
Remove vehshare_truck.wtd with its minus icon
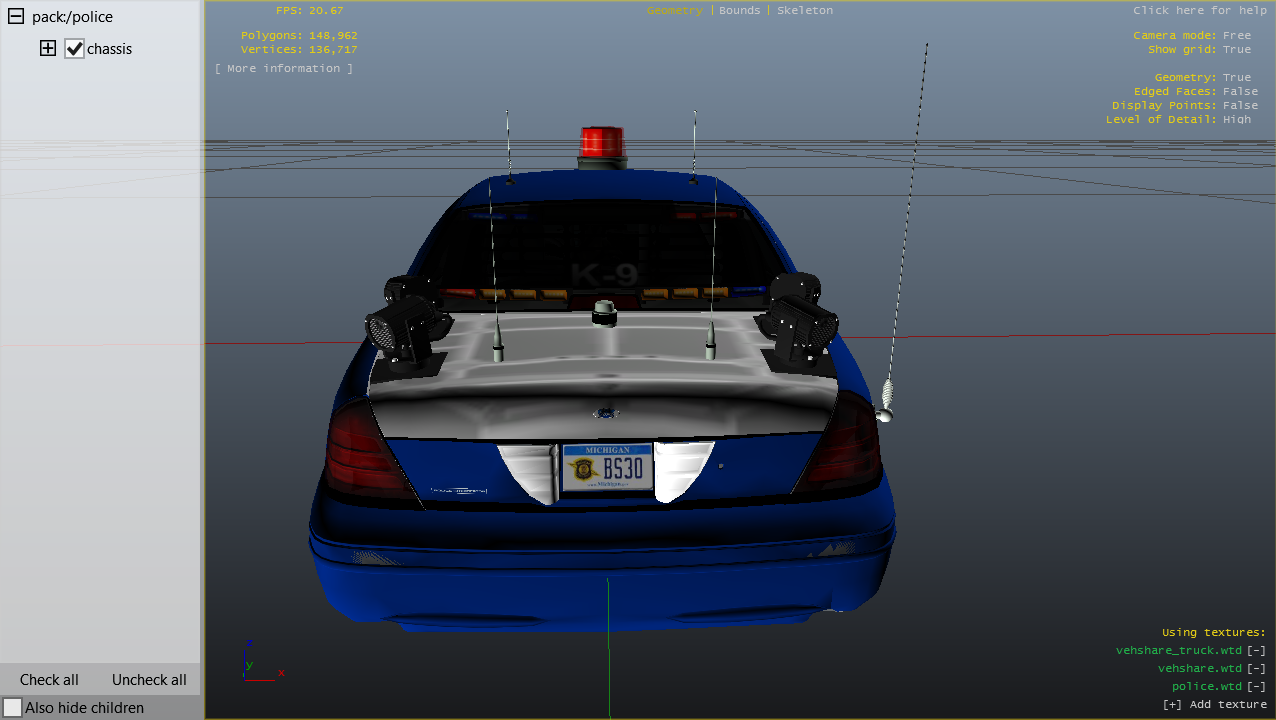pos(1256,650)
